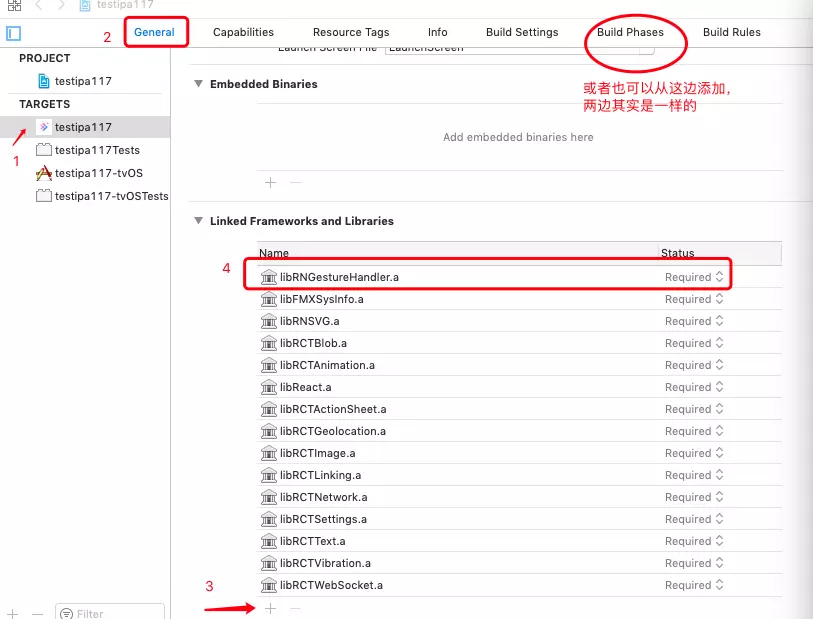This screenshot has height=619, width=813.
Task: Remove linked library with minus button
Action: click(x=295, y=609)
